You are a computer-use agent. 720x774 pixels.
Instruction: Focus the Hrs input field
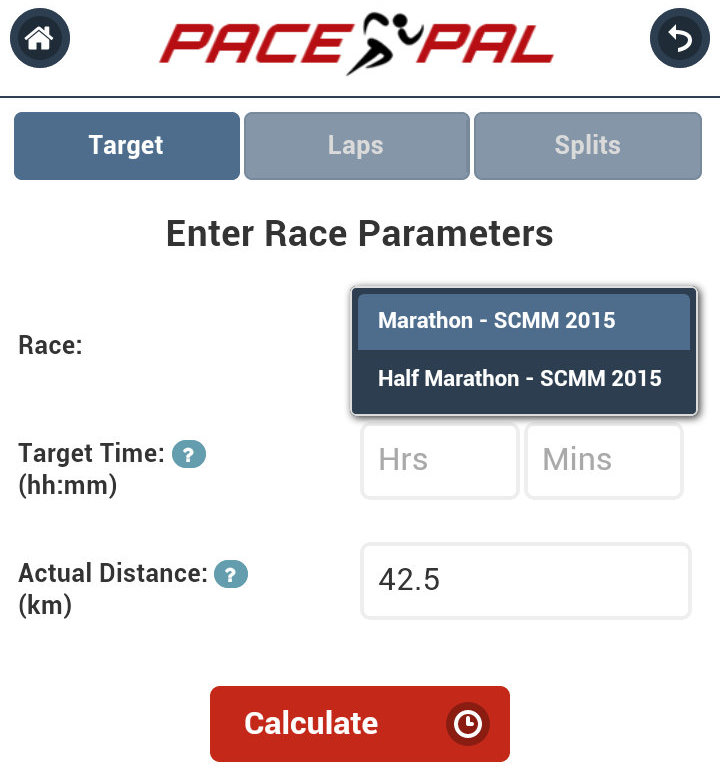[x=440, y=460]
